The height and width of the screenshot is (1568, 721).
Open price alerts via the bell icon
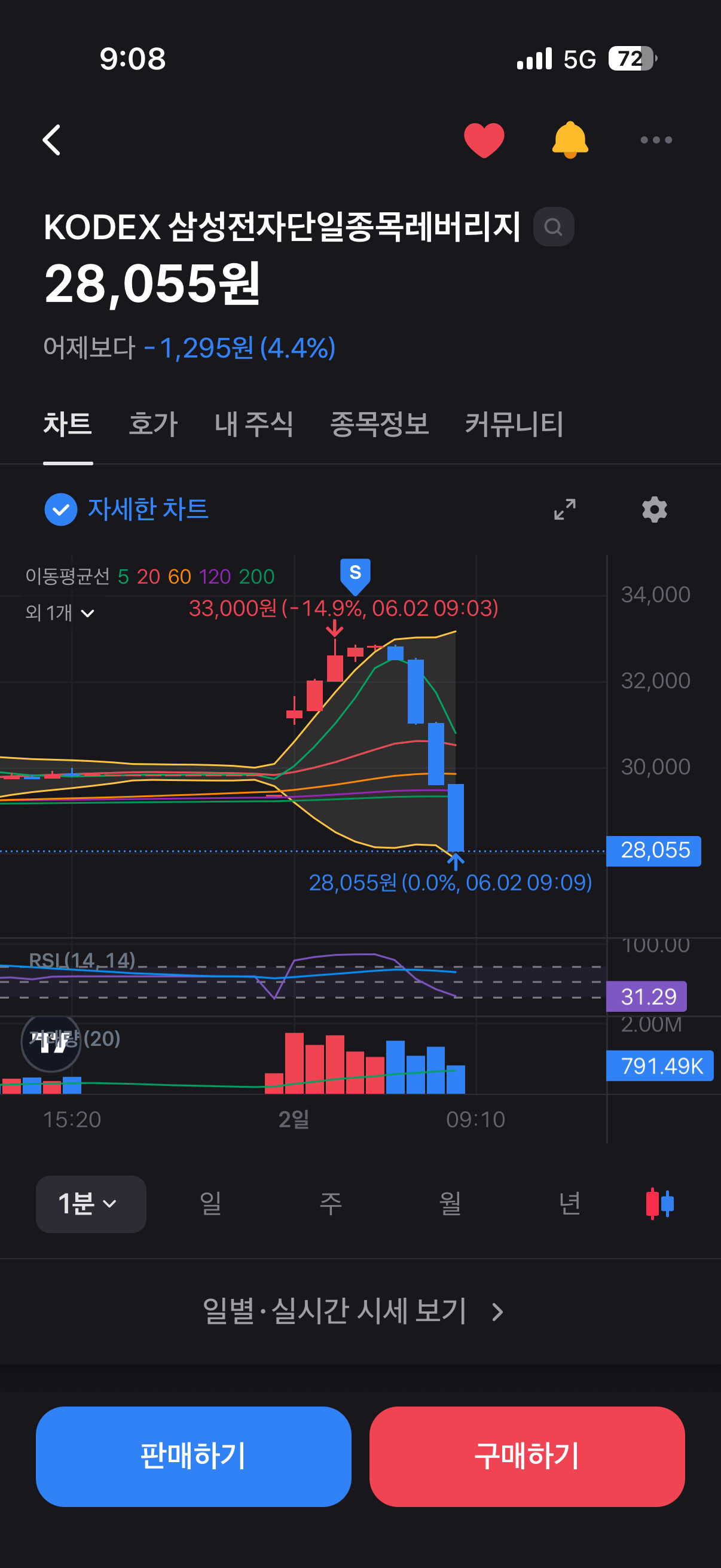click(570, 140)
